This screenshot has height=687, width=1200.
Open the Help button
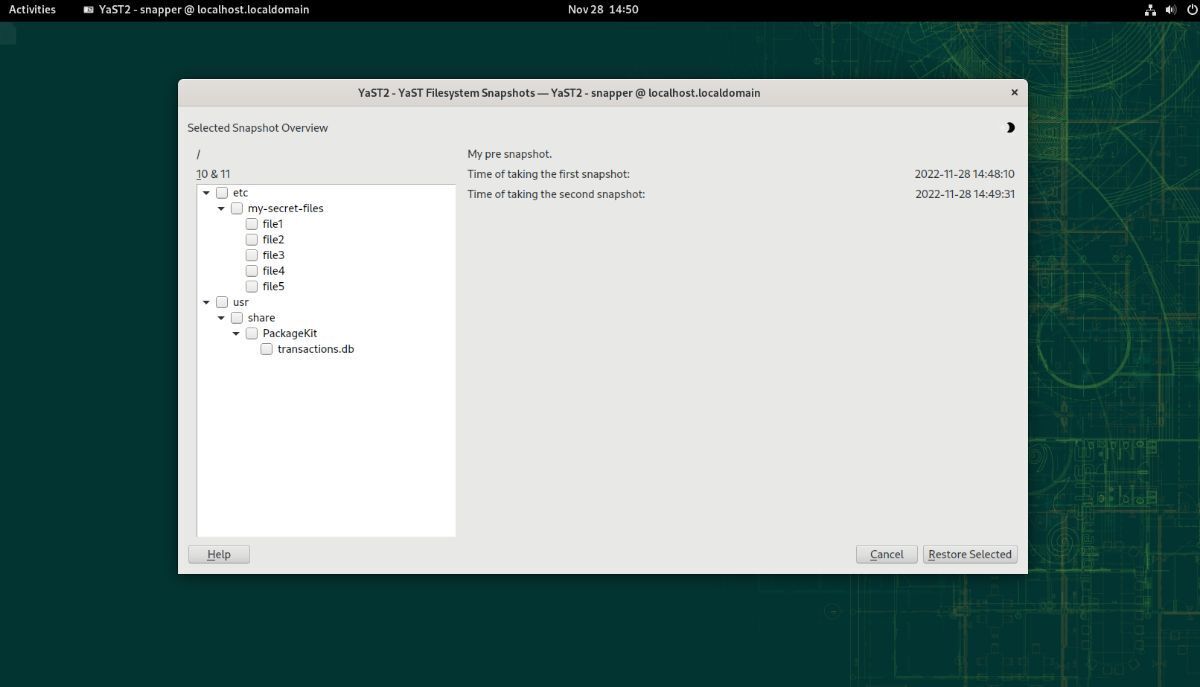tap(218, 554)
